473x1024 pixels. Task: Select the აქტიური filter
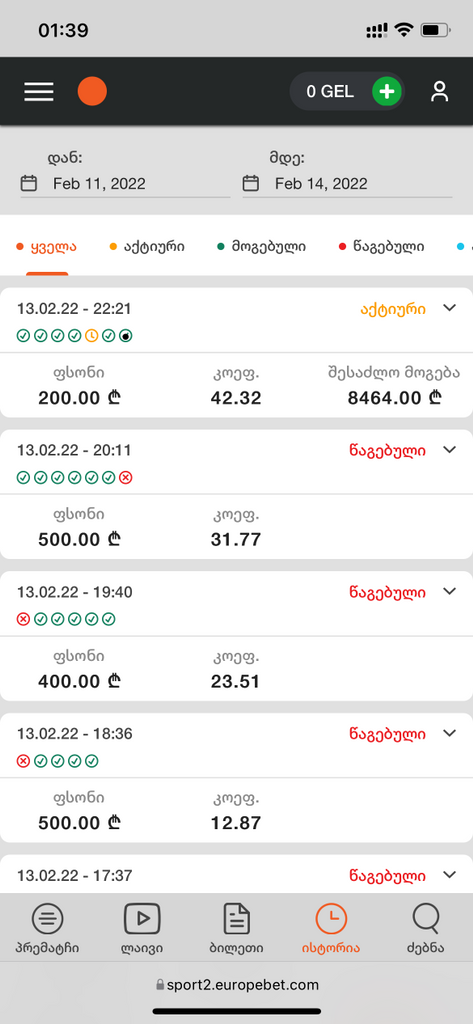point(147,246)
